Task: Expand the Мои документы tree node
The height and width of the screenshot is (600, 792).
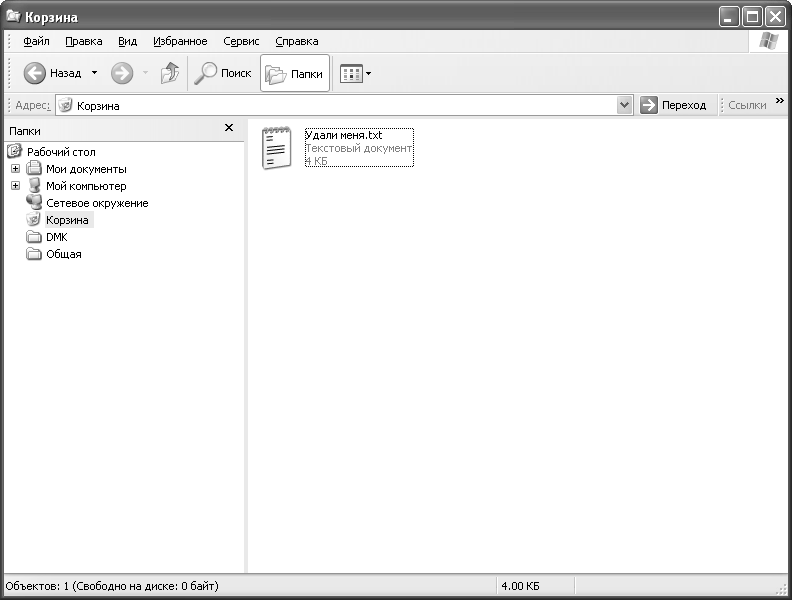Action: (15, 169)
